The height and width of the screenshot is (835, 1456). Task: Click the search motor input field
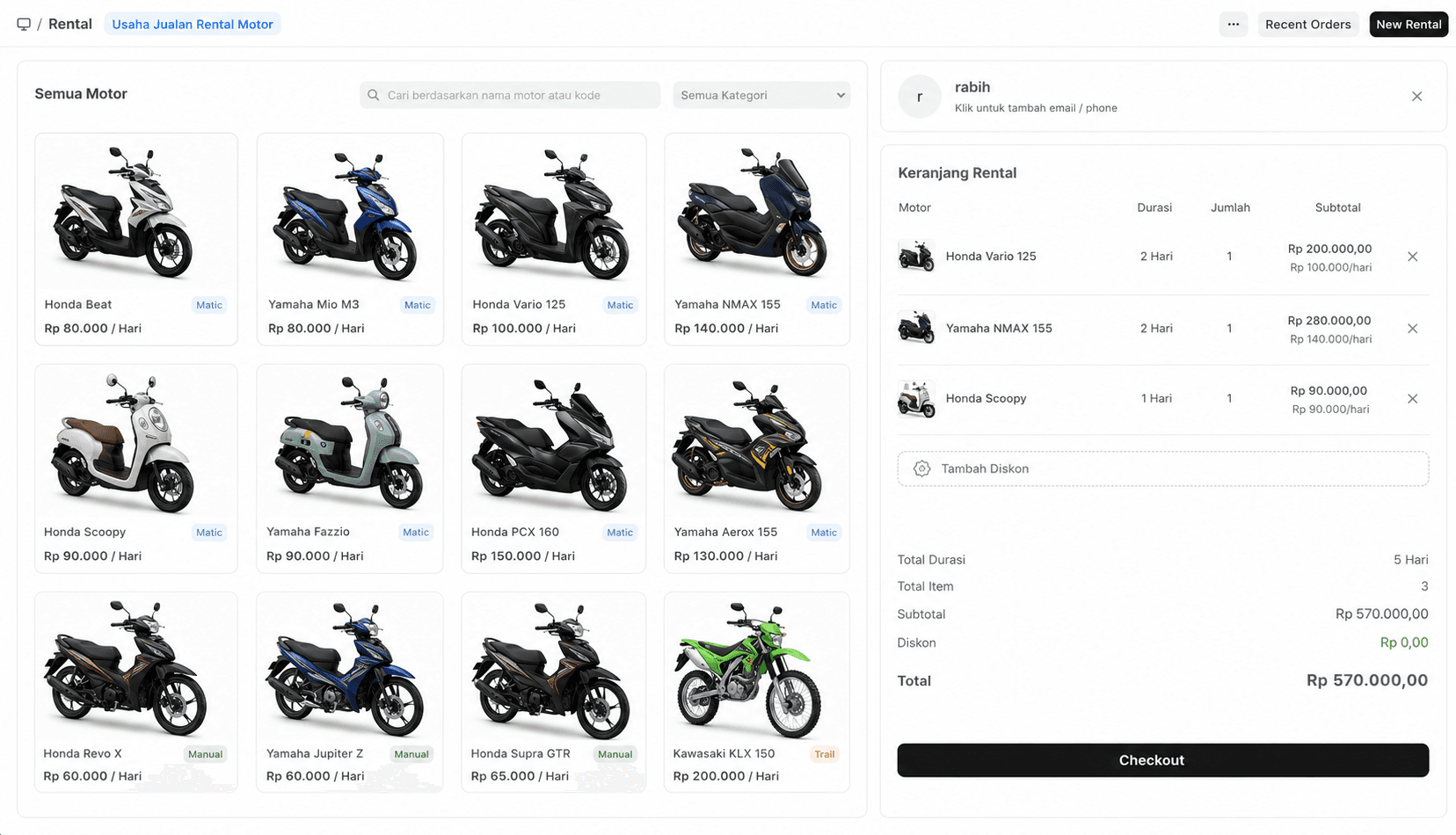[510, 95]
